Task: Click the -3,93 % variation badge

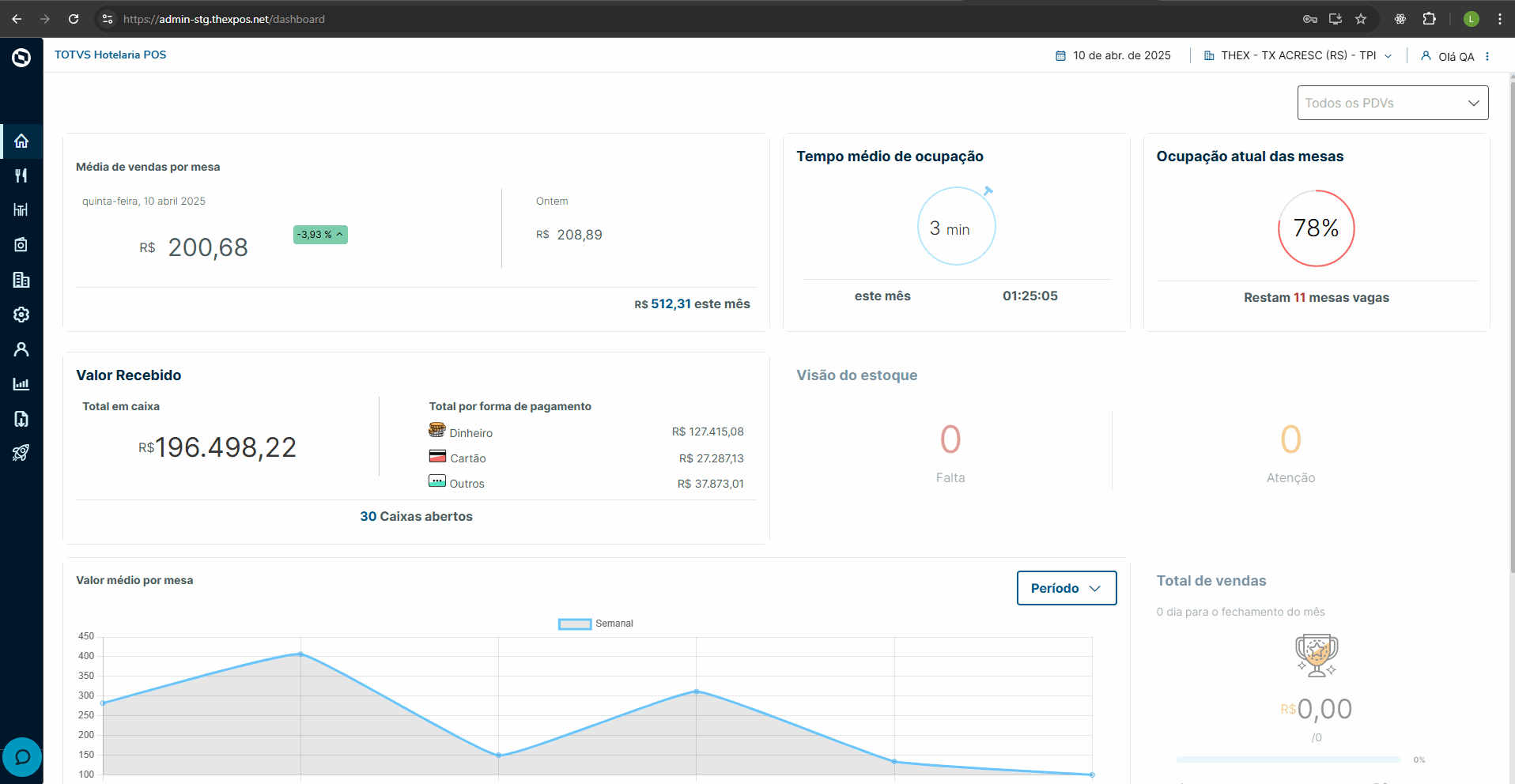Action: pyautogui.click(x=320, y=235)
